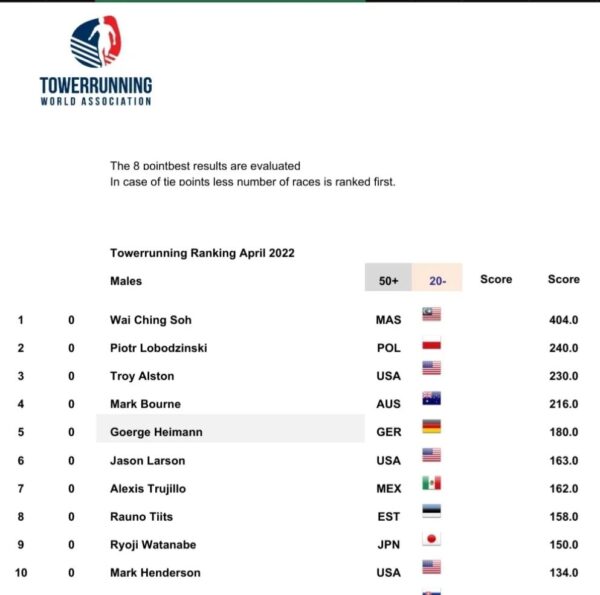Click the Japan flag icon

pos(431,539)
